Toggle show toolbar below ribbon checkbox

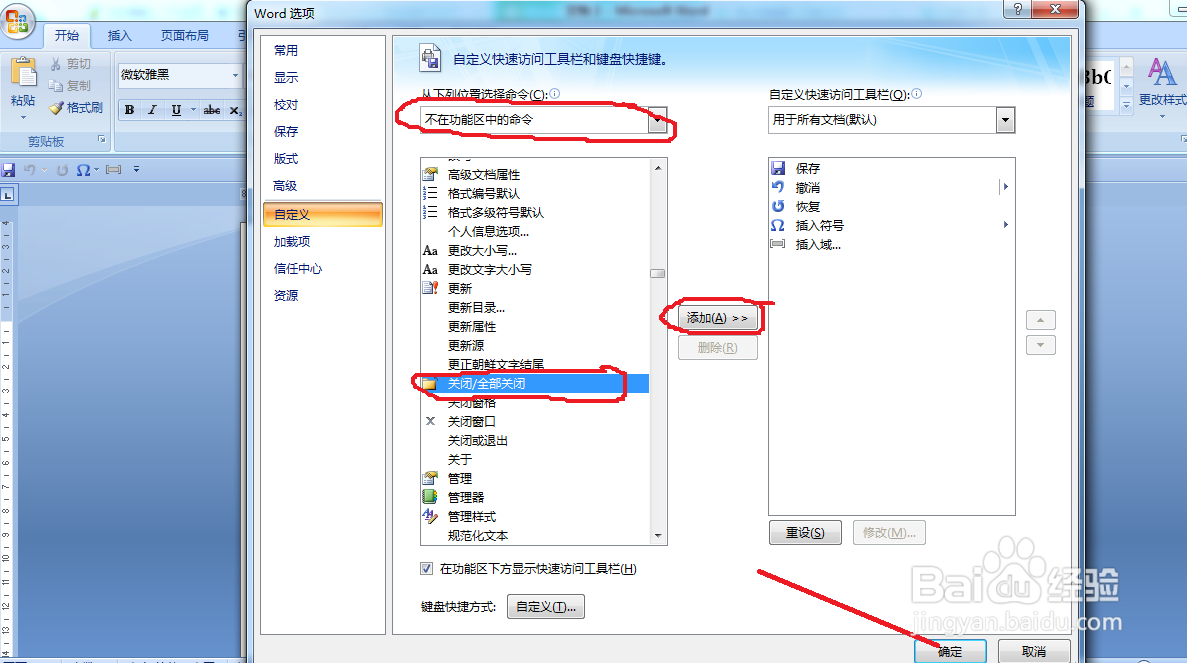pos(427,568)
